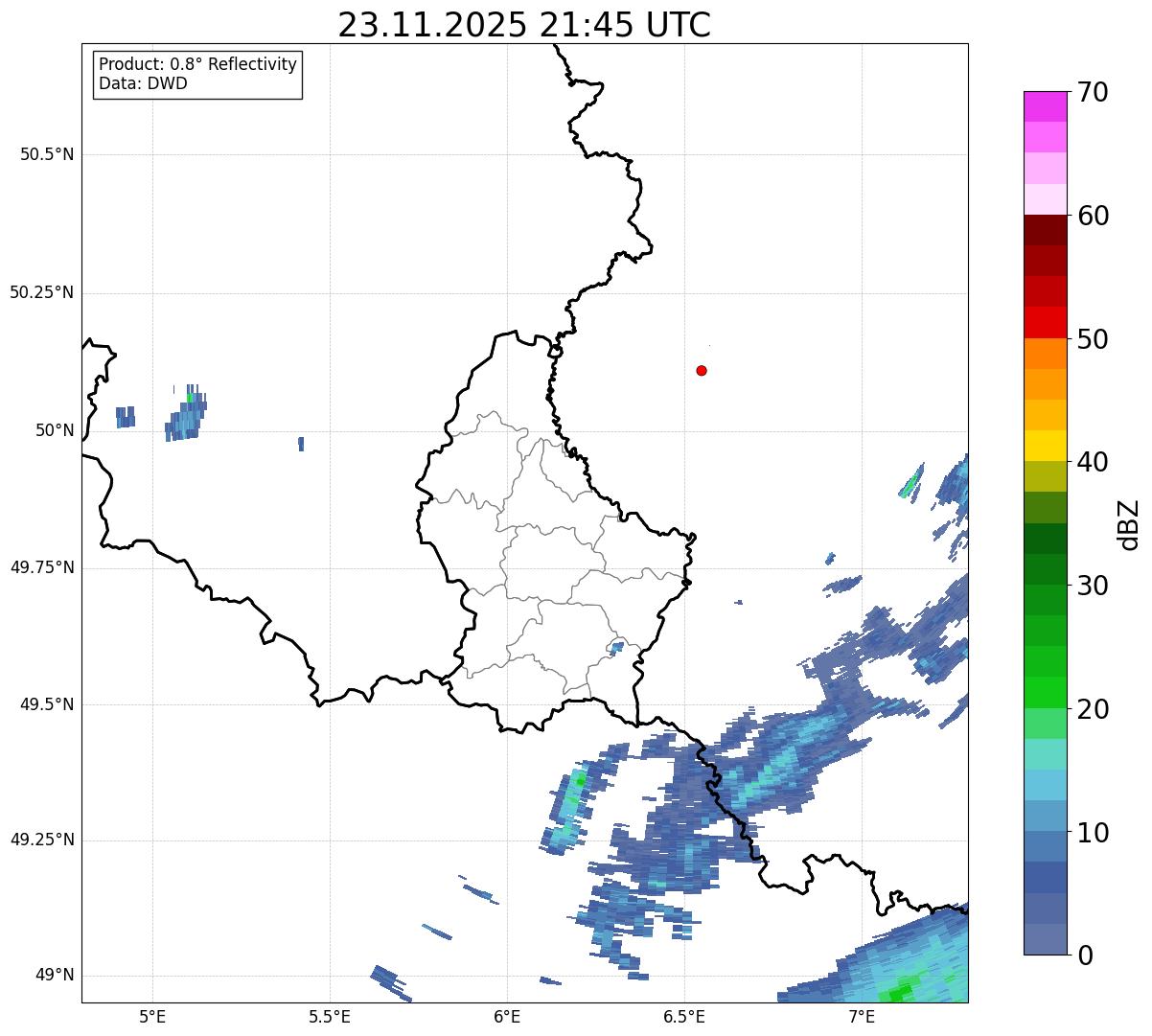Click the 49.25°N latitude label
The width and height of the screenshot is (1152, 1036).
coord(42,840)
